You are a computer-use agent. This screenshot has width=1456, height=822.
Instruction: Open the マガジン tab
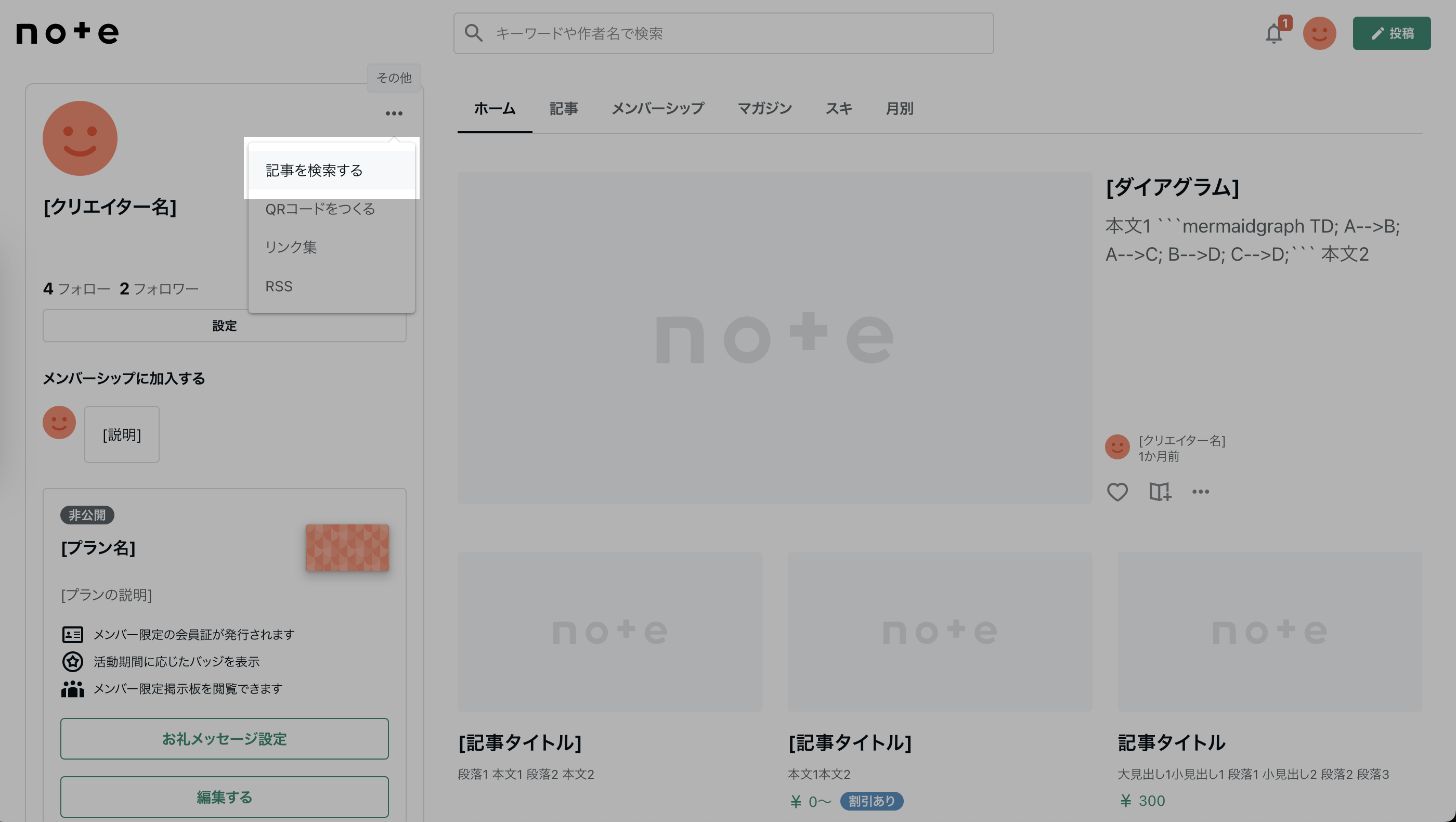[765, 109]
